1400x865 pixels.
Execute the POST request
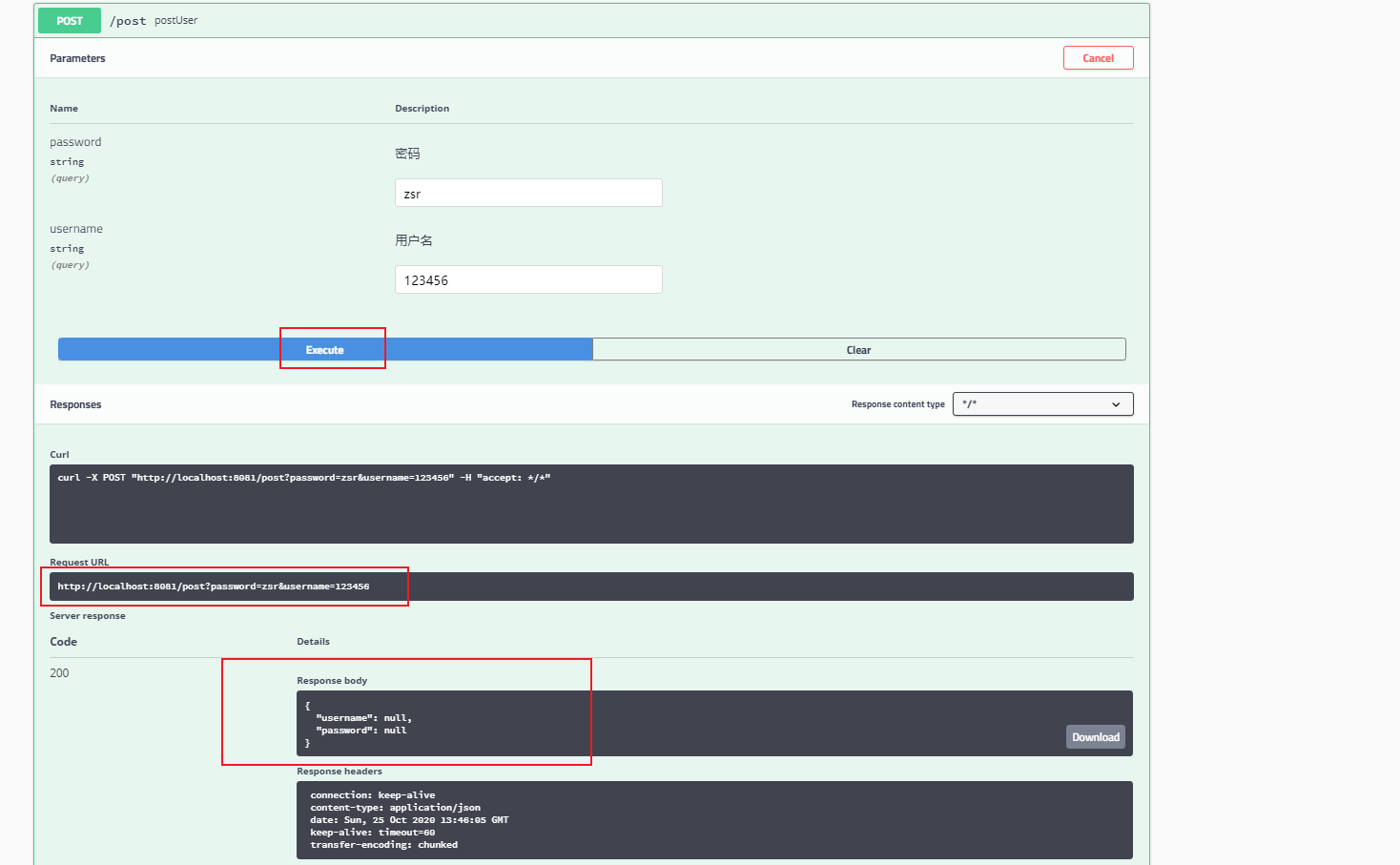[325, 349]
